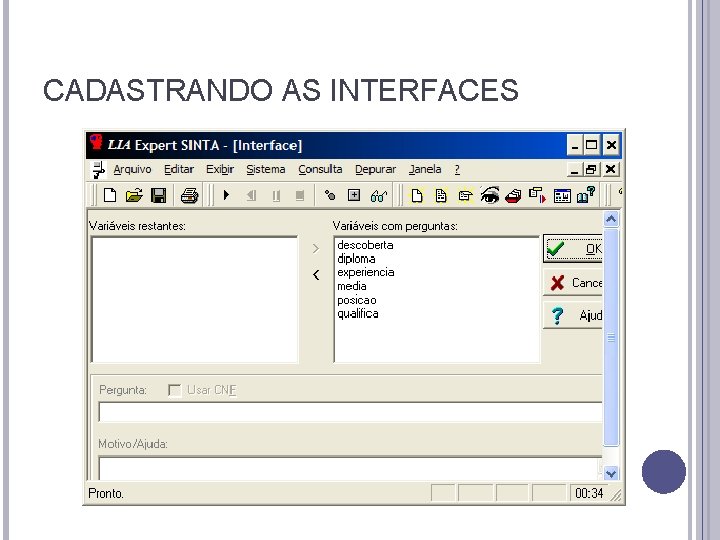Image resolution: width=720 pixels, height=540 pixels.
Task: Click the Ajuda help button
Action: pyautogui.click(x=573, y=315)
